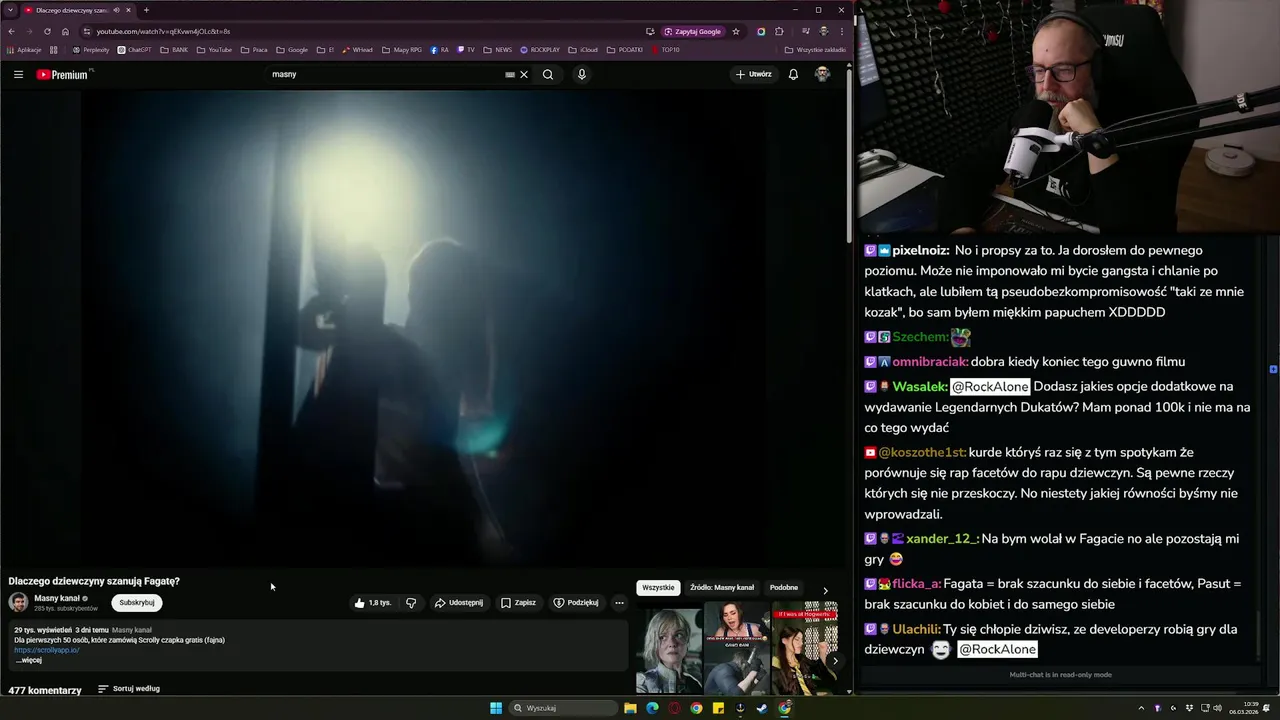Clear the search text with the X icon
The height and width of the screenshot is (720, 1280).
pyautogui.click(x=524, y=74)
